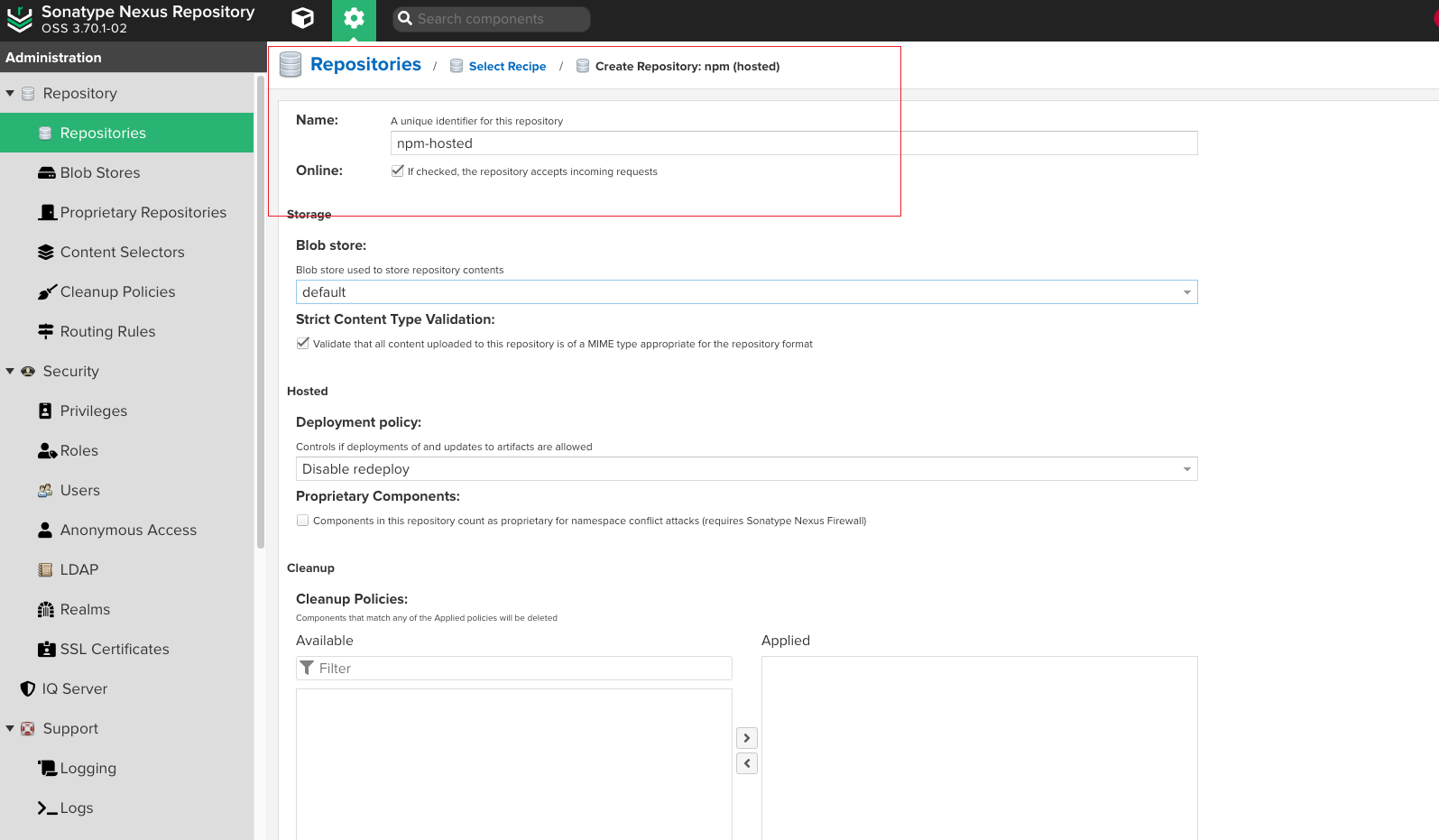This screenshot has height=840, width=1439.
Task: Open the Browse cube icon
Action: pyautogui.click(x=303, y=18)
